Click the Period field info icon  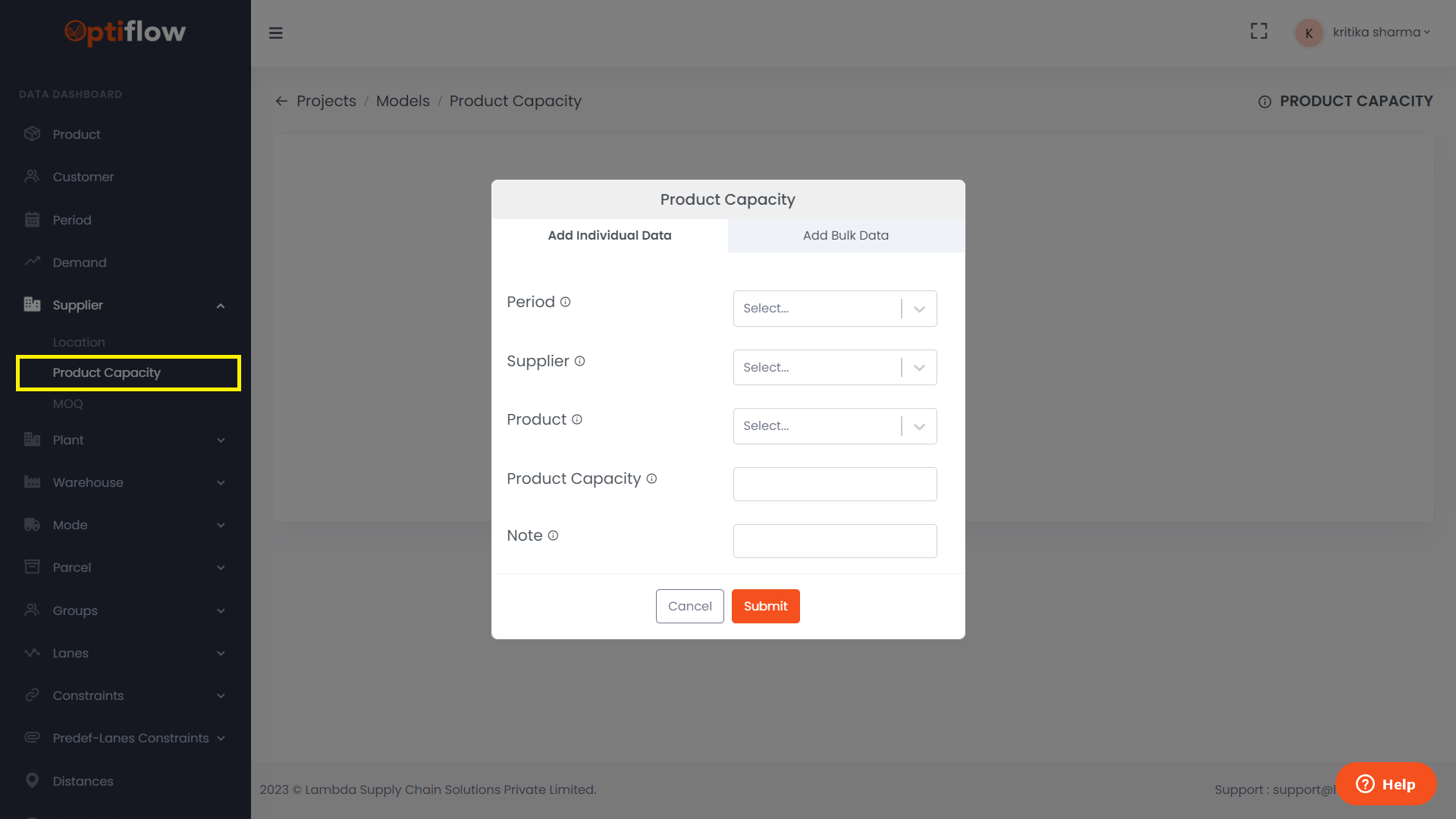coord(565,302)
